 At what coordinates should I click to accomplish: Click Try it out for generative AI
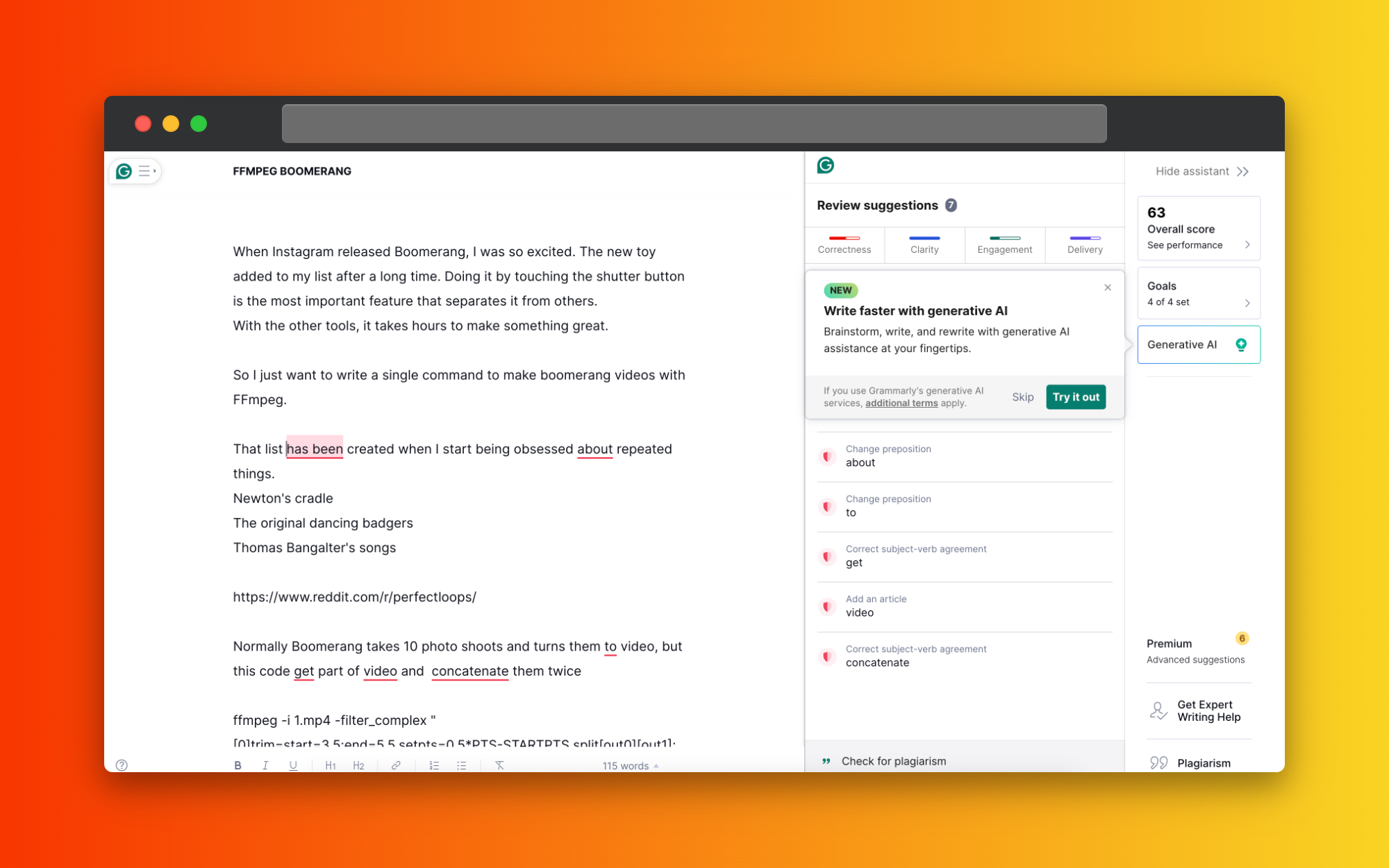point(1076,397)
